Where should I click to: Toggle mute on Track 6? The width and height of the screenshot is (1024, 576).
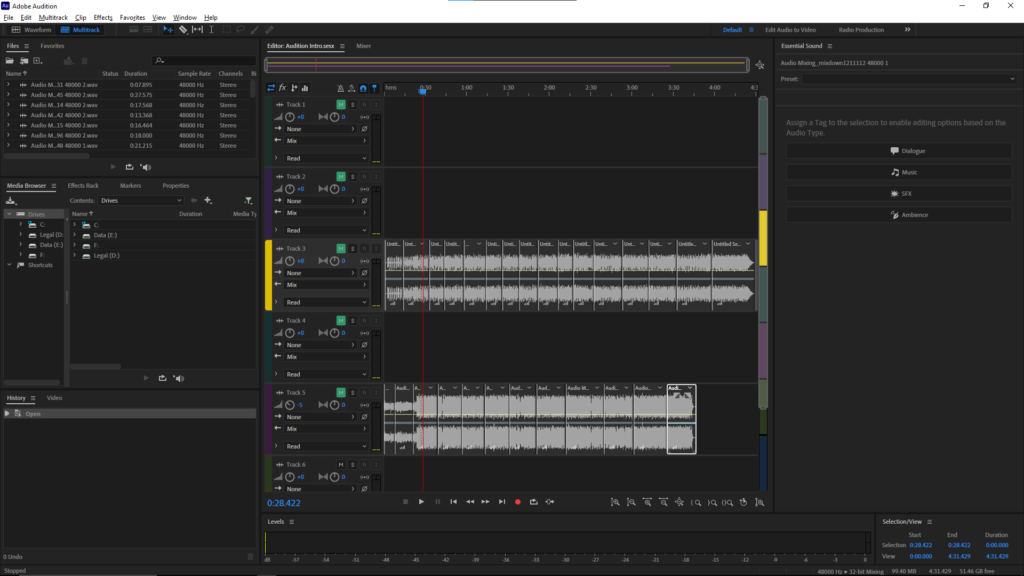click(341, 464)
